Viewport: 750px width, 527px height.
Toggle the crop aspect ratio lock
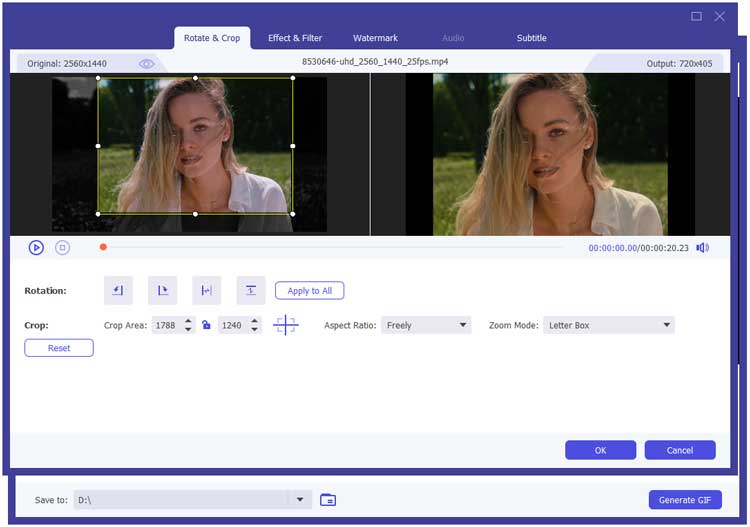point(206,325)
